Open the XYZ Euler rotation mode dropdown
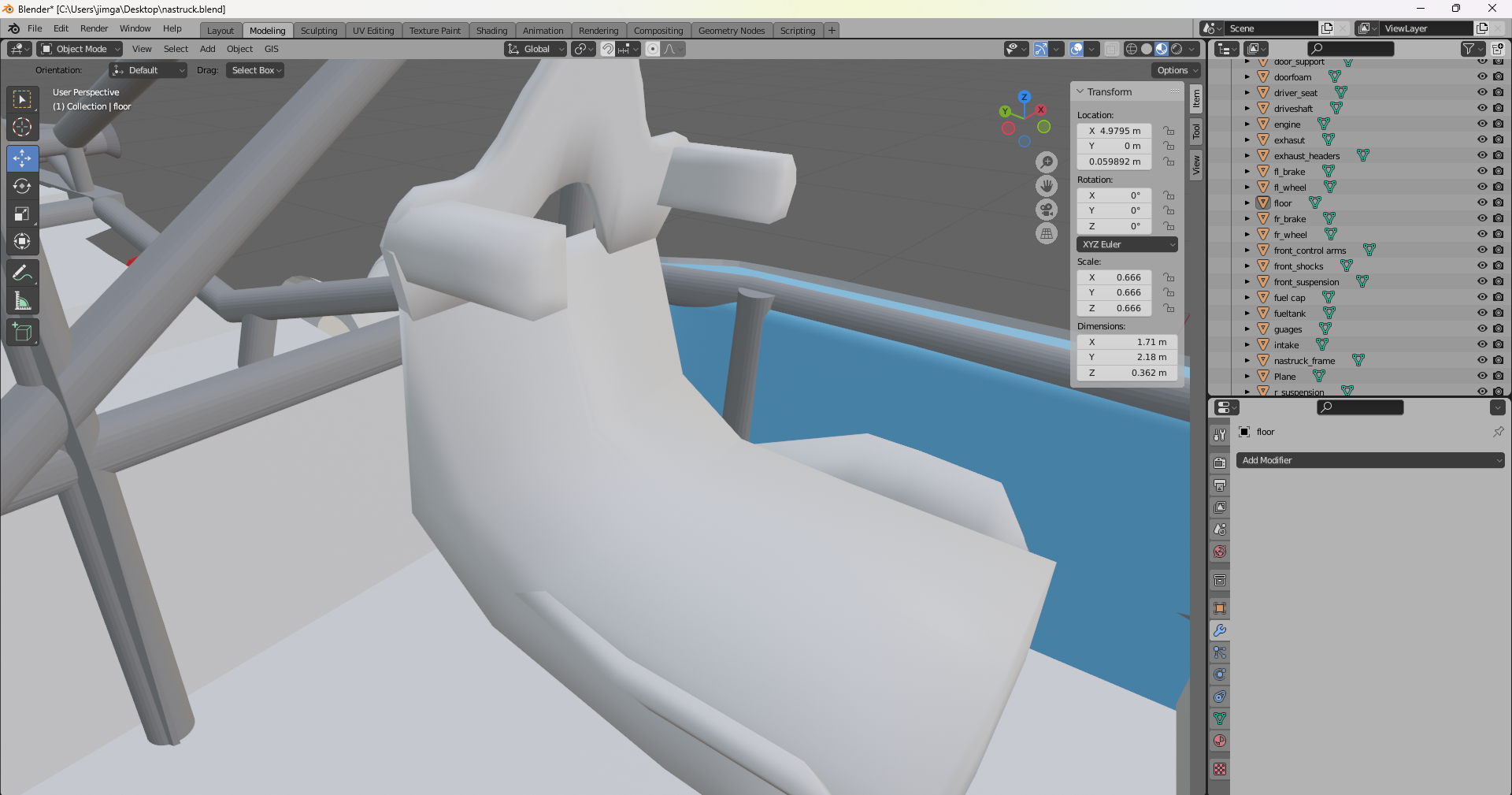This screenshot has height=795, width=1512. pos(1128,244)
